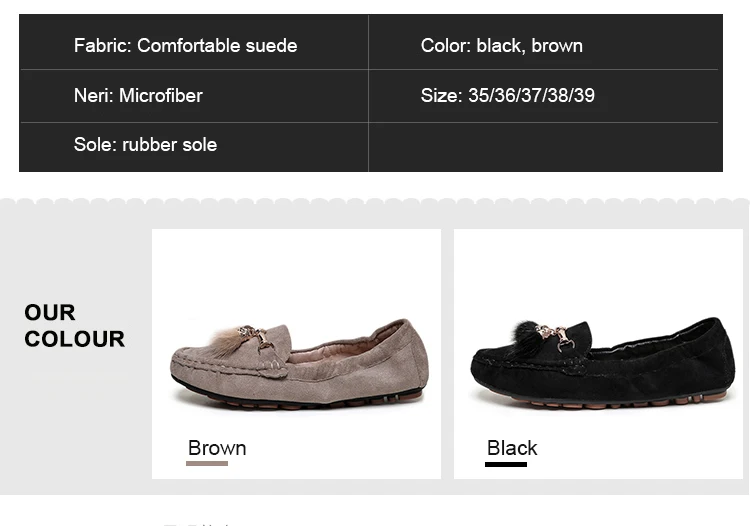Viewport: 750px width, 526px height.
Task: Click the fur tassel on black shoe
Action: click(x=522, y=340)
